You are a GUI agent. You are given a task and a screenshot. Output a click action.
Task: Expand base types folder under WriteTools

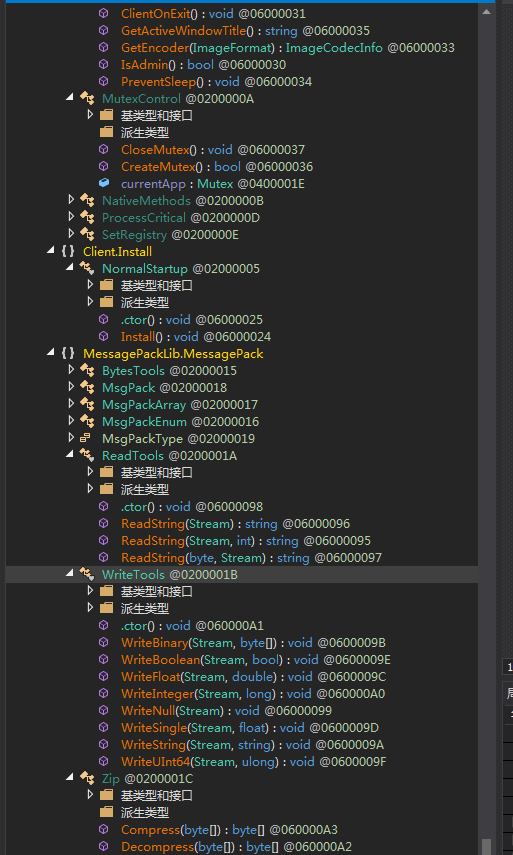click(x=90, y=591)
